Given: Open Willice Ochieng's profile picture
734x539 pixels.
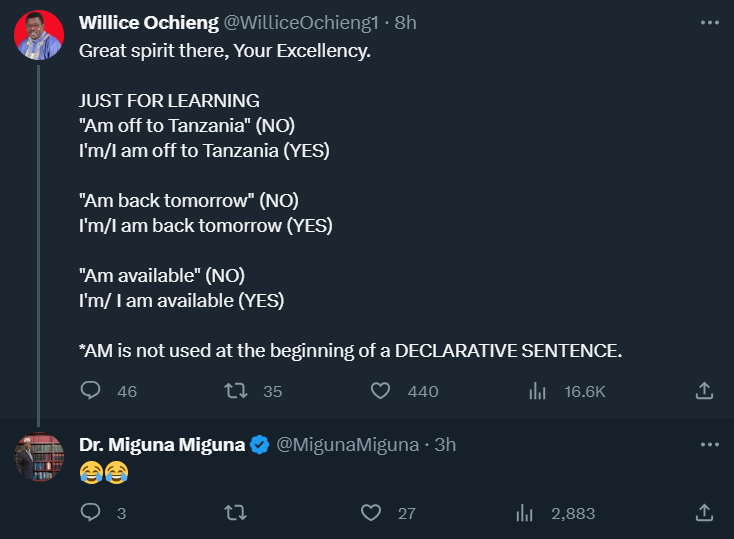Looking at the screenshot, I should pos(39,35).
